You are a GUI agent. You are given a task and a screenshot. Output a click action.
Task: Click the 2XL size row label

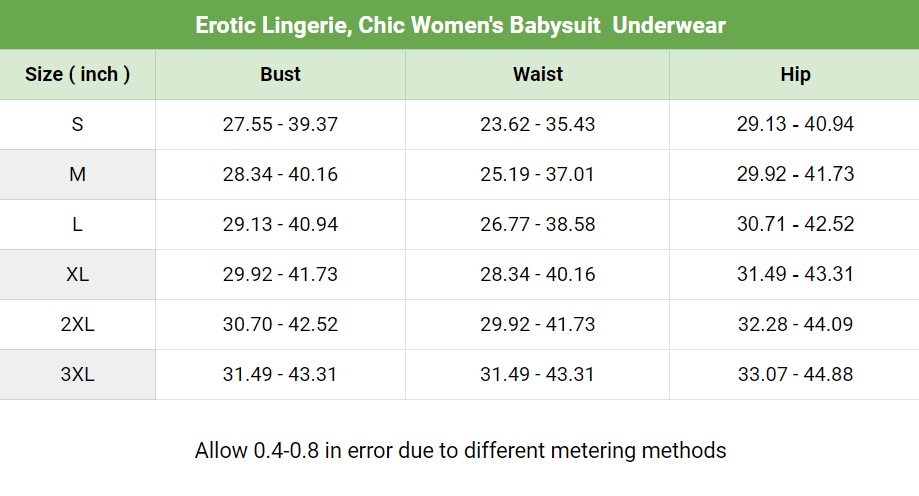point(77,325)
